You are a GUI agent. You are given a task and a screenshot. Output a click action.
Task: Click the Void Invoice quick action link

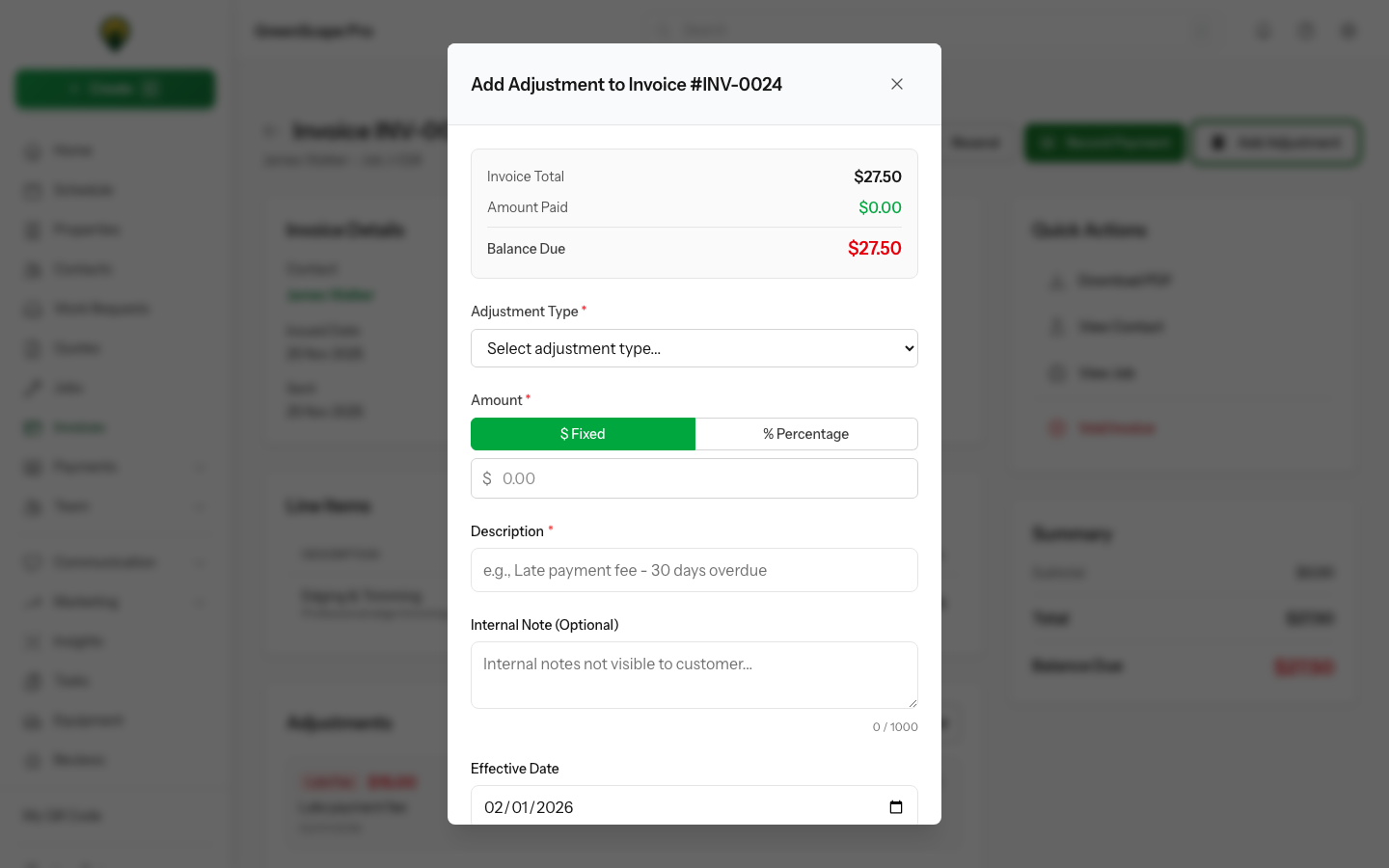click(x=1116, y=427)
